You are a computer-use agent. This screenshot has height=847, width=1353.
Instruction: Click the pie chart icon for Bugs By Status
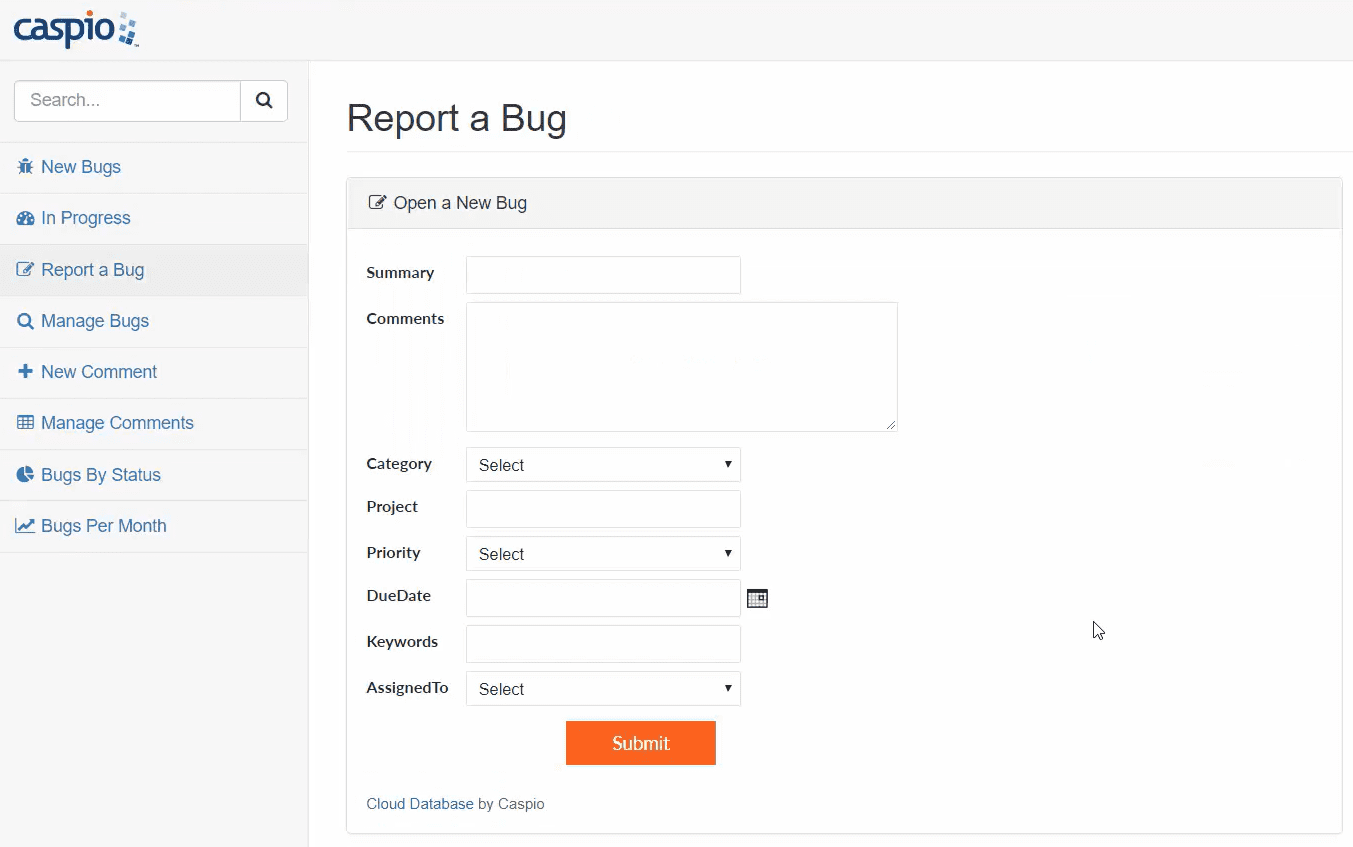point(25,475)
